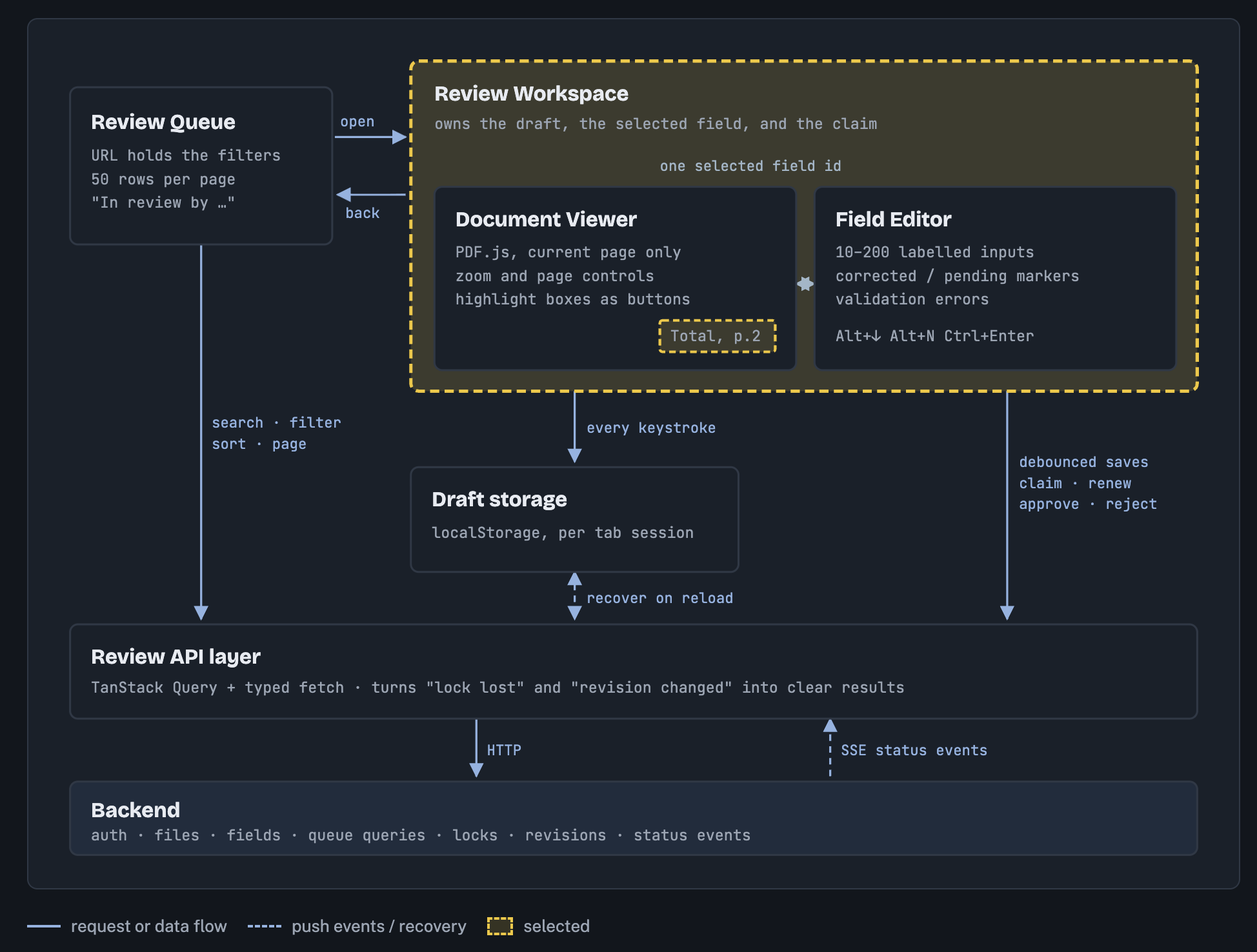Click the "recover on reload" label

(660, 598)
